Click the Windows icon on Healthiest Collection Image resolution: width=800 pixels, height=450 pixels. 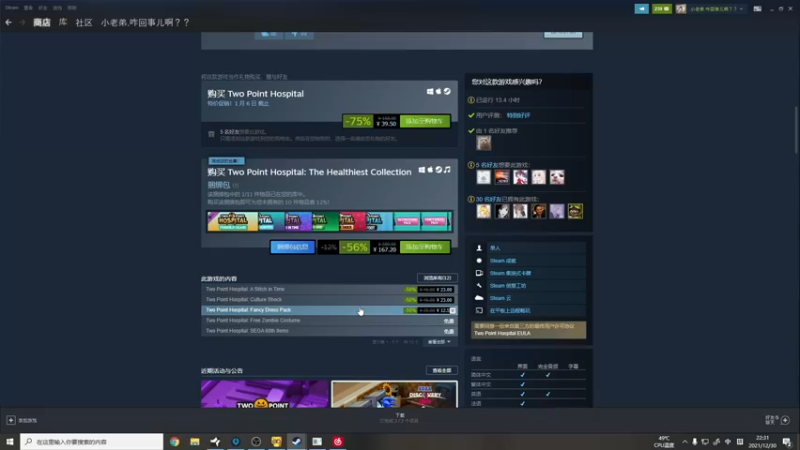click(422, 170)
